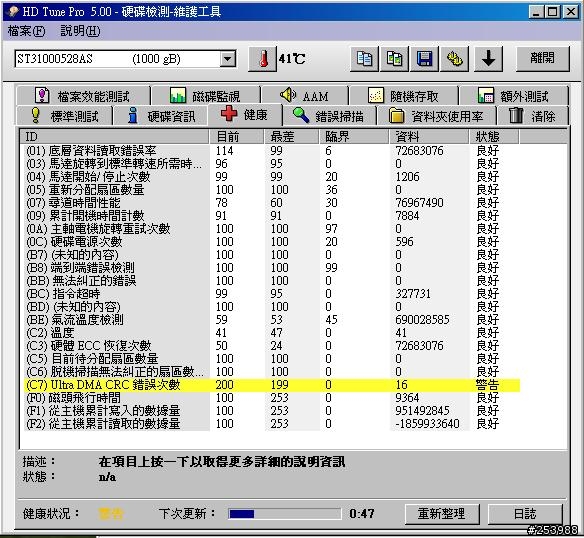The image size is (584, 538).
Task: Click the 狀態 column header
Action: click(x=494, y=136)
